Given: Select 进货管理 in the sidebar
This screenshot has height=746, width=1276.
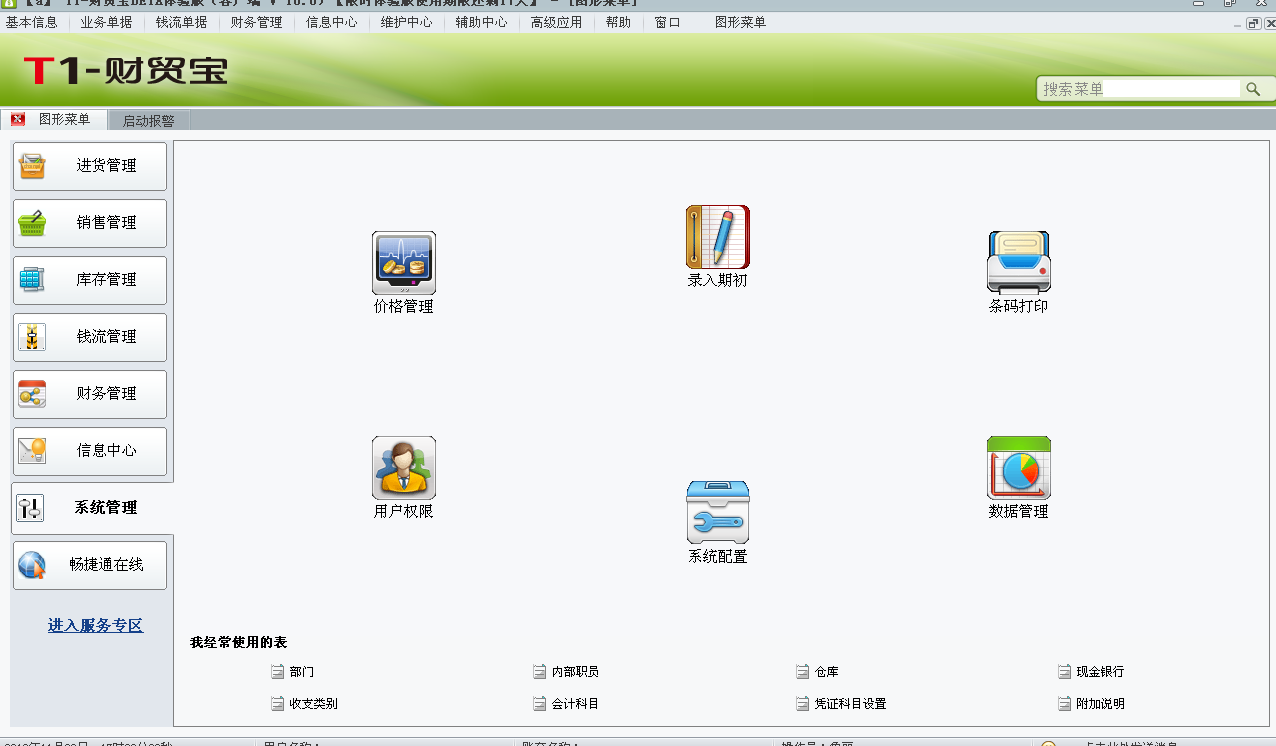Looking at the screenshot, I should (90, 166).
